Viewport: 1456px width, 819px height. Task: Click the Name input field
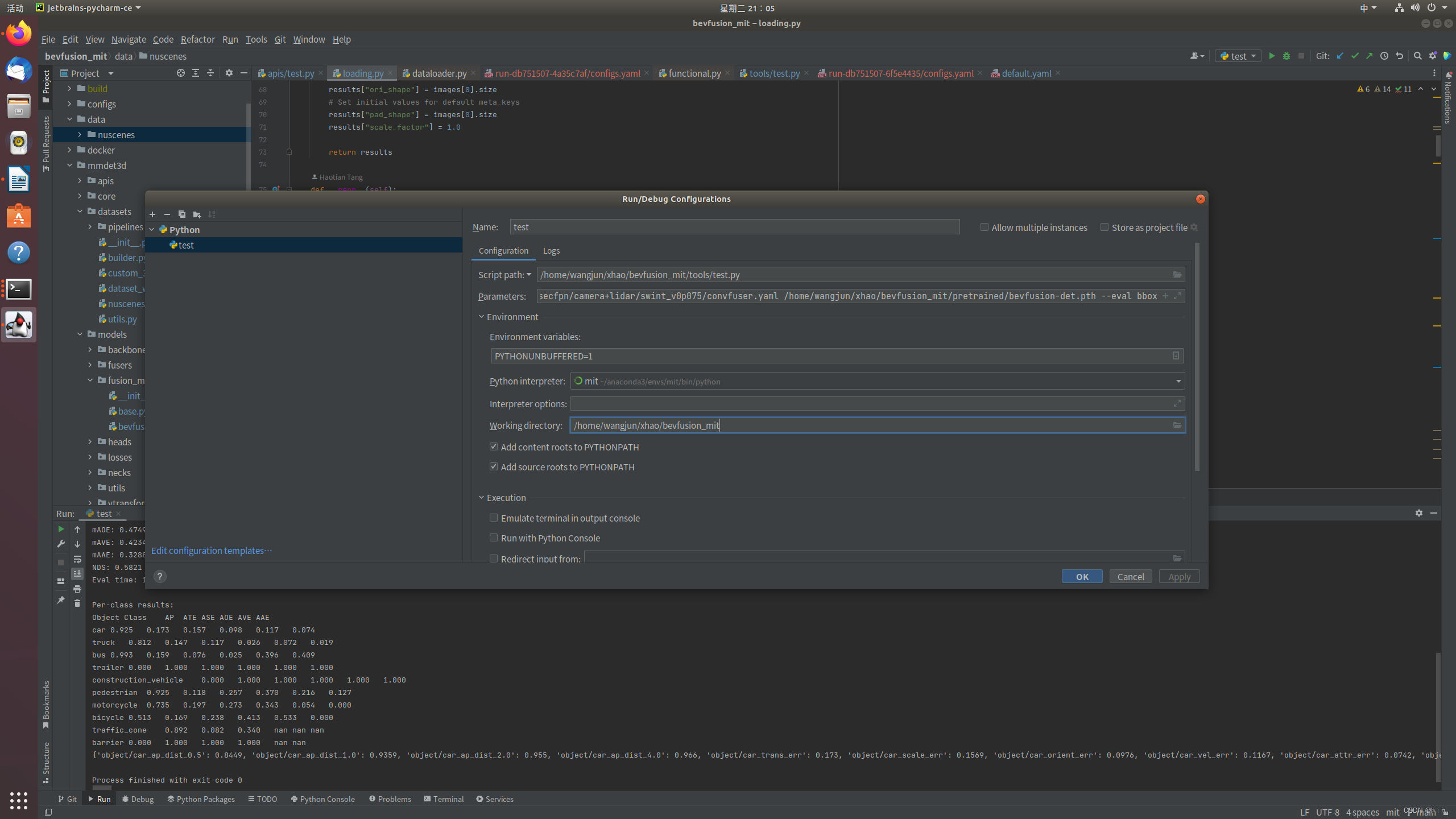click(x=734, y=227)
